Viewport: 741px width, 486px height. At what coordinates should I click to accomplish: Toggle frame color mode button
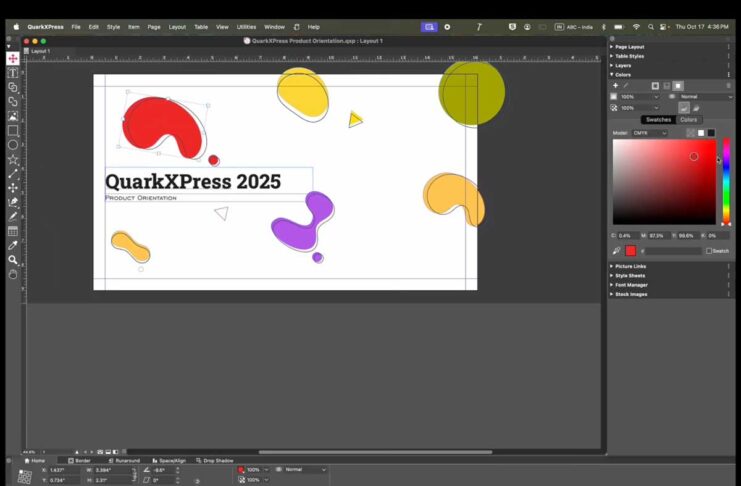(655, 86)
